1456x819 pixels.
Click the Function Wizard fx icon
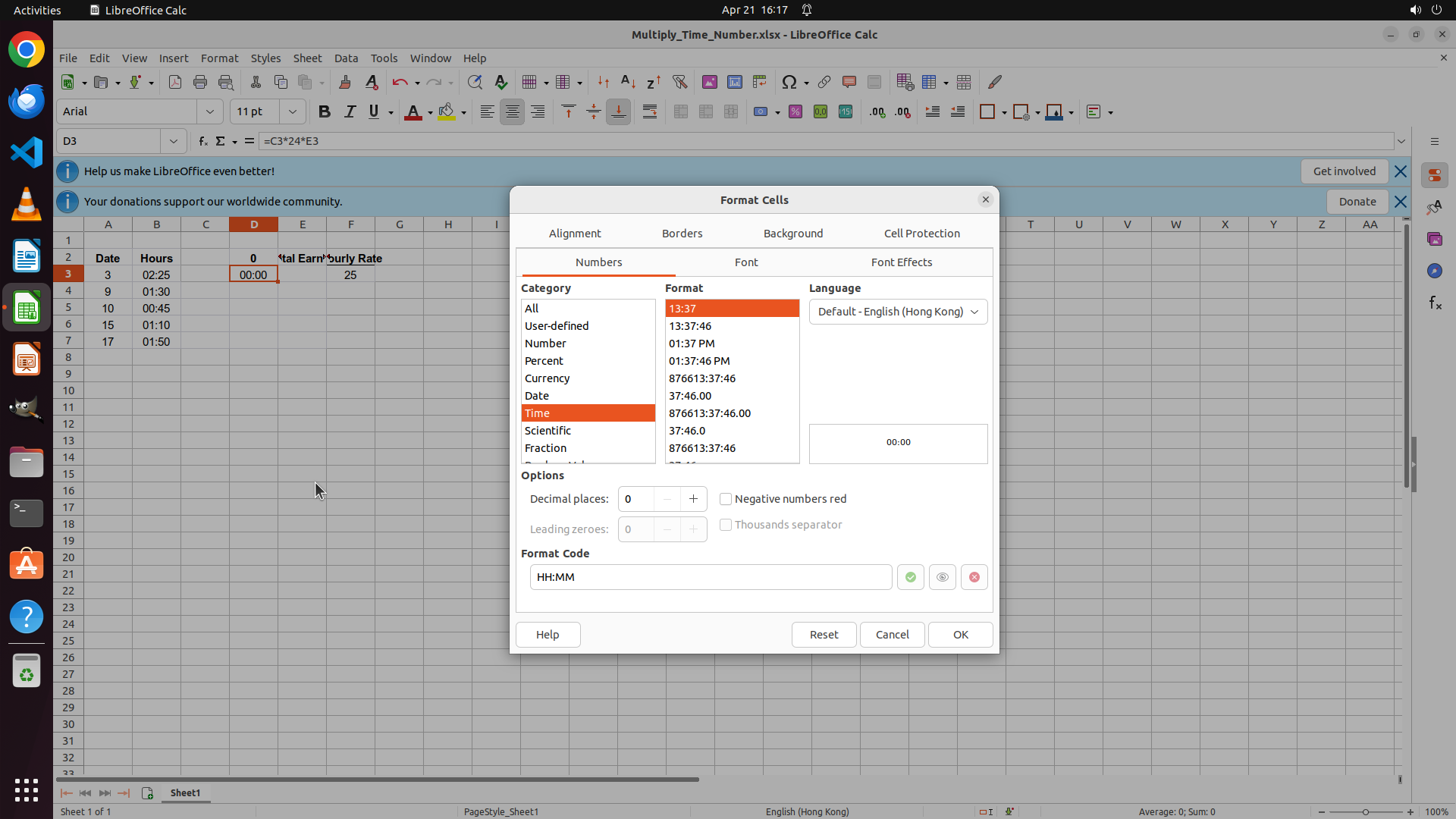pyautogui.click(x=202, y=141)
